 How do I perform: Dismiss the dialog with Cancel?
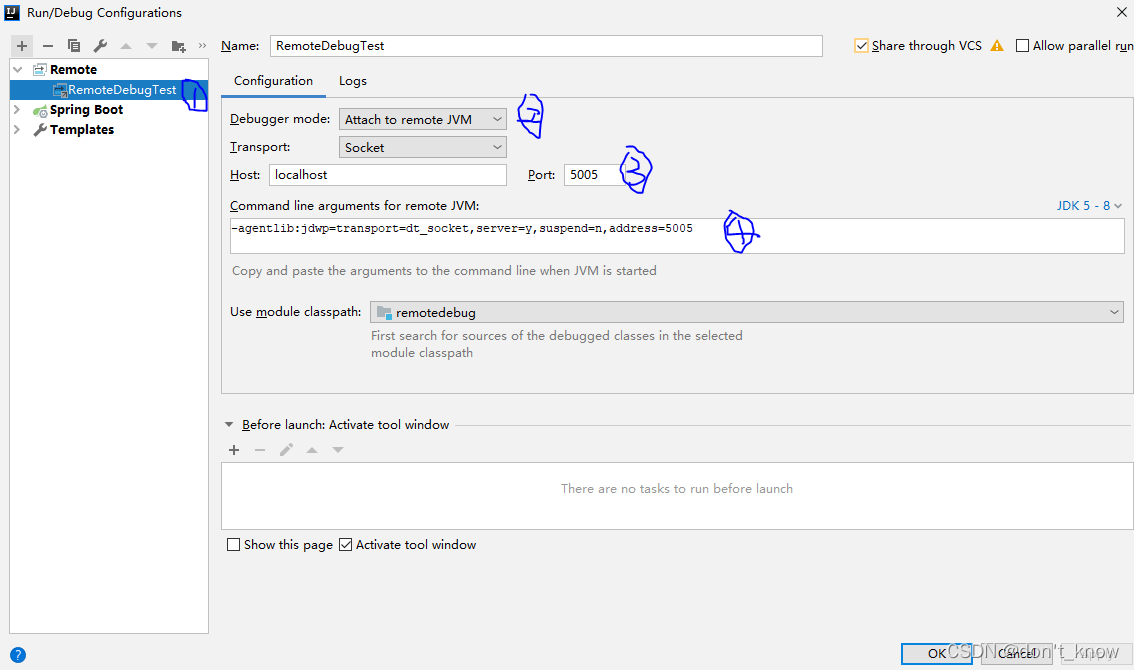click(x=1017, y=653)
